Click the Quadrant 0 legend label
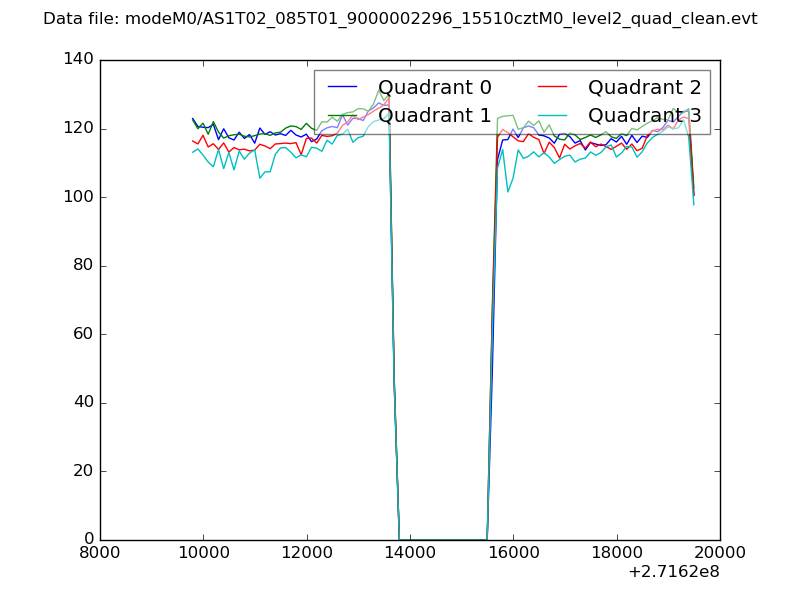The image size is (800, 600). [x=434, y=87]
